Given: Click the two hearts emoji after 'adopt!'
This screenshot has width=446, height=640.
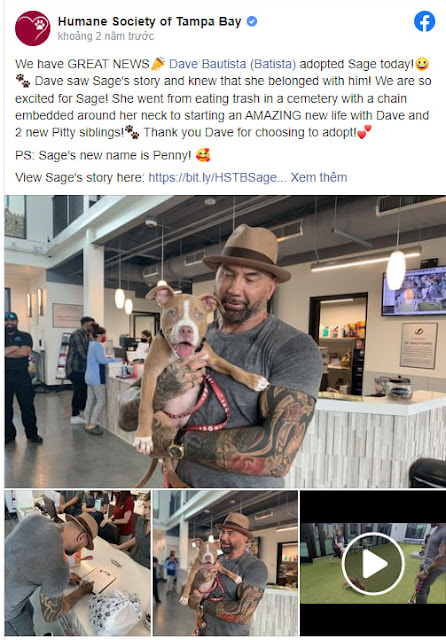Looking at the screenshot, I should point(364,132).
